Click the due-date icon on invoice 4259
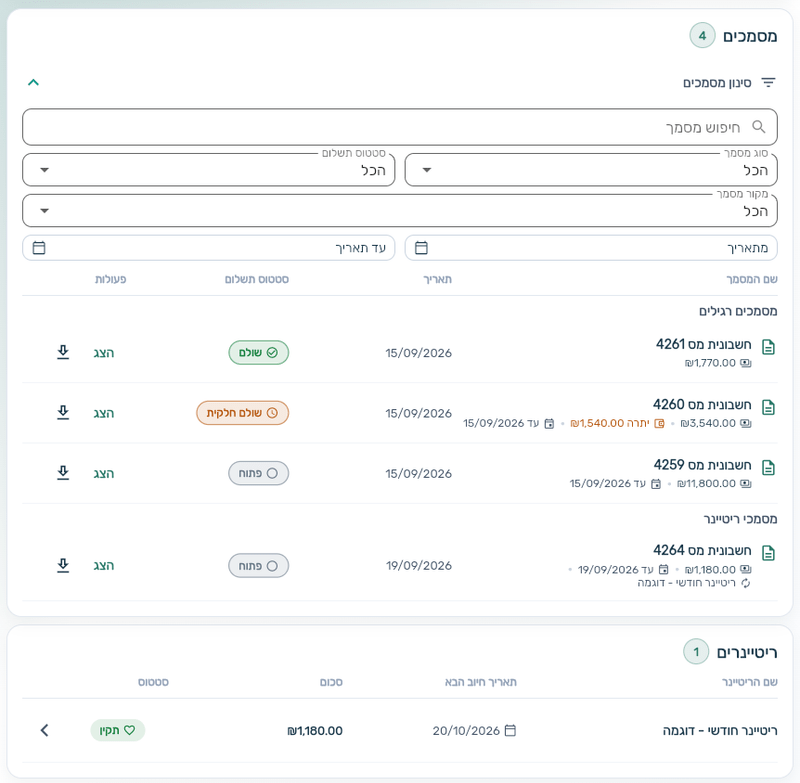Screen dimensions: 800x783 (x=656, y=484)
